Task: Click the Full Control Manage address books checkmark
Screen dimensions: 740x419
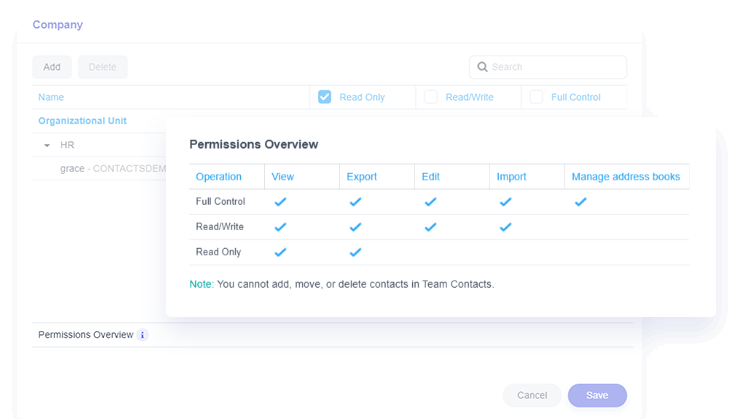Action: point(580,202)
